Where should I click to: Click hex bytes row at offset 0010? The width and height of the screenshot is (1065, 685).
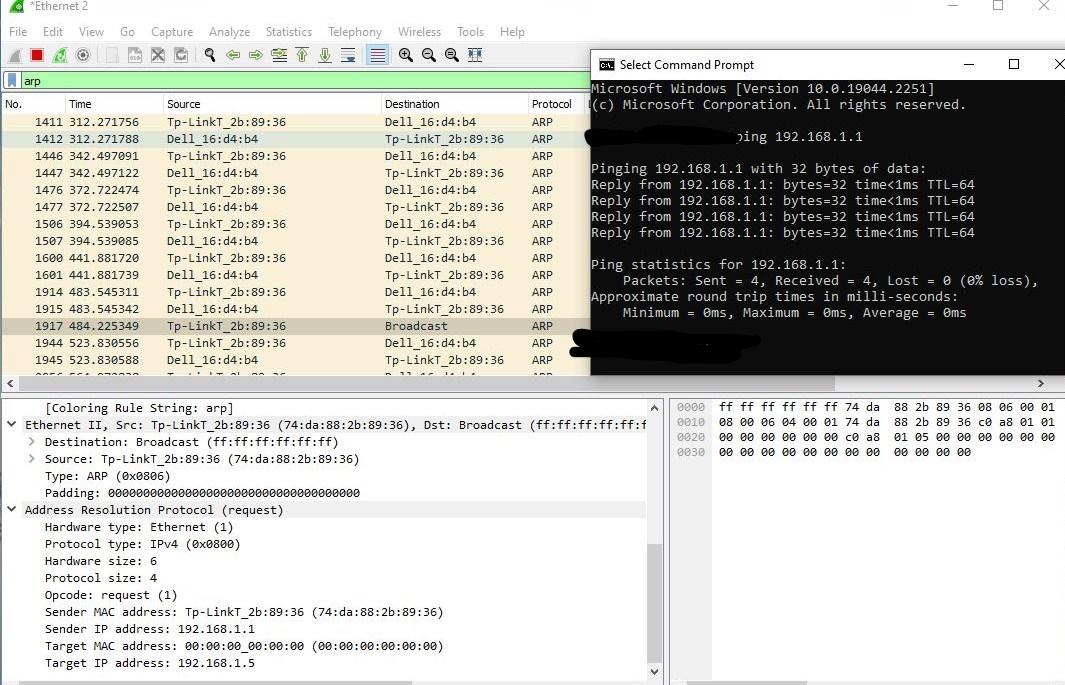886,422
